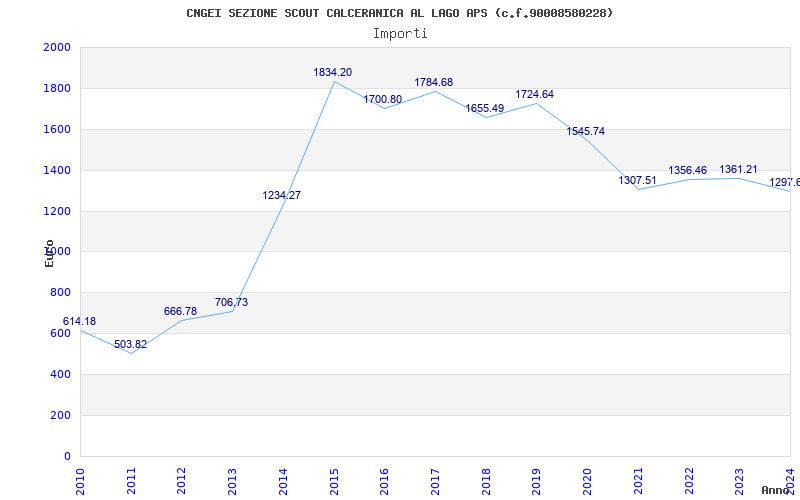Image resolution: width=800 pixels, height=500 pixels.
Task: Click the 666.78 data label
Action: click(x=180, y=312)
